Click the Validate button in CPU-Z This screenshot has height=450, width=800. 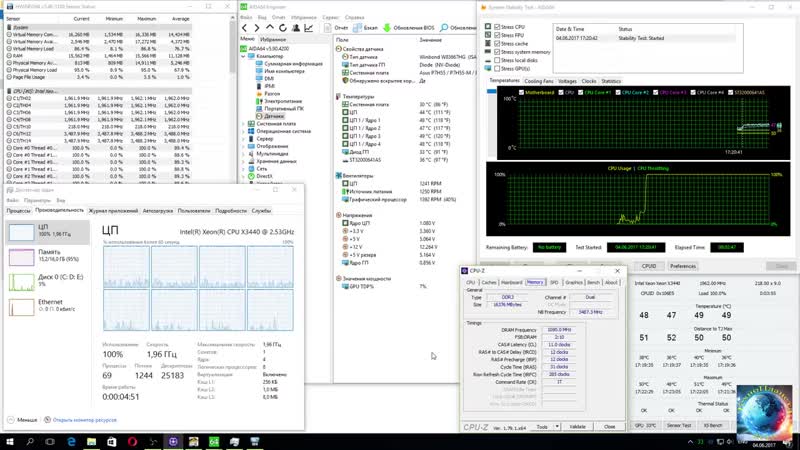tap(577, 427)
